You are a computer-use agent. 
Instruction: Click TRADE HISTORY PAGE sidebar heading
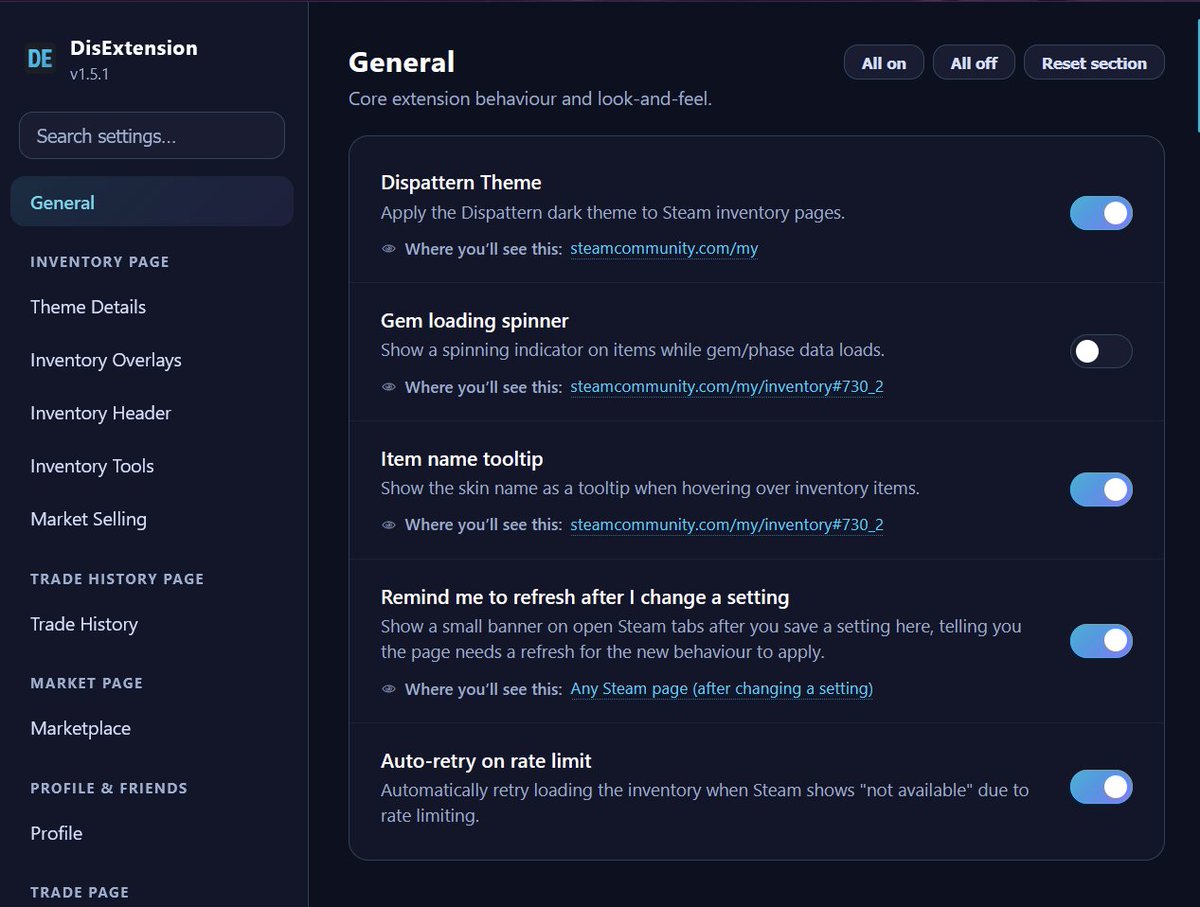pyautogui.click(x=117, y=579)
